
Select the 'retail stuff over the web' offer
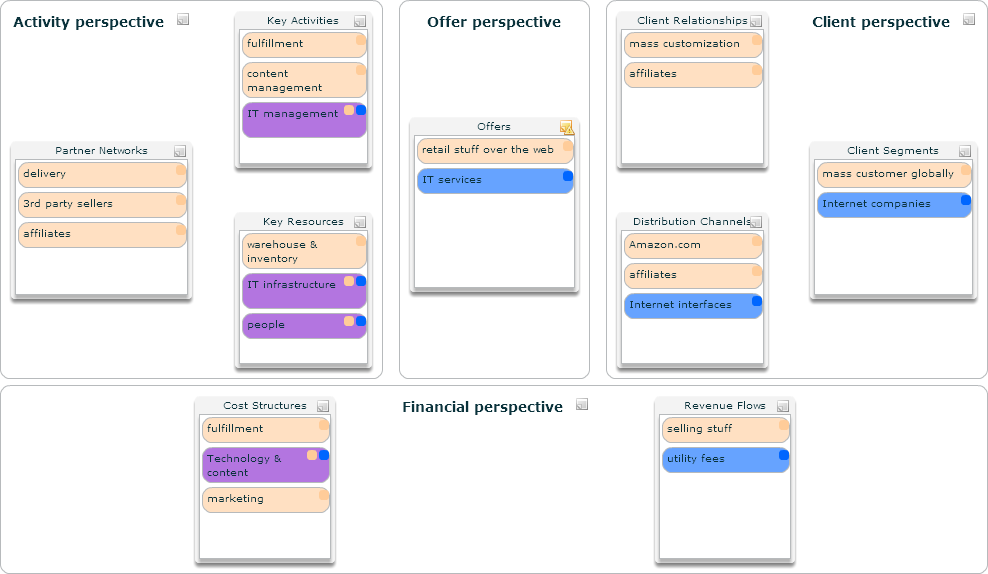490,150
